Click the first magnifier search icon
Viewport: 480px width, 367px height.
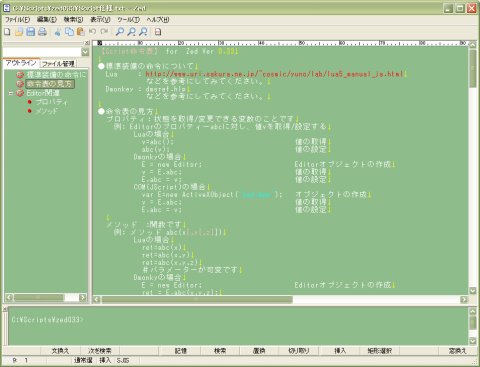pyautogui.click(x=119, y=32)
